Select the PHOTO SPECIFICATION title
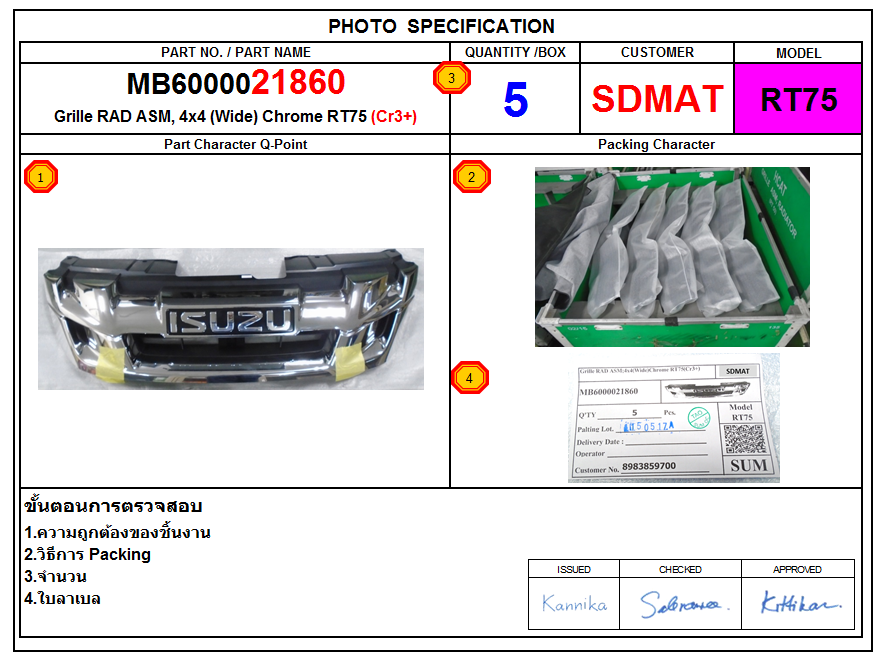This screenshot has width=887, height=665. pyautogui.click(x=441, y=26)
